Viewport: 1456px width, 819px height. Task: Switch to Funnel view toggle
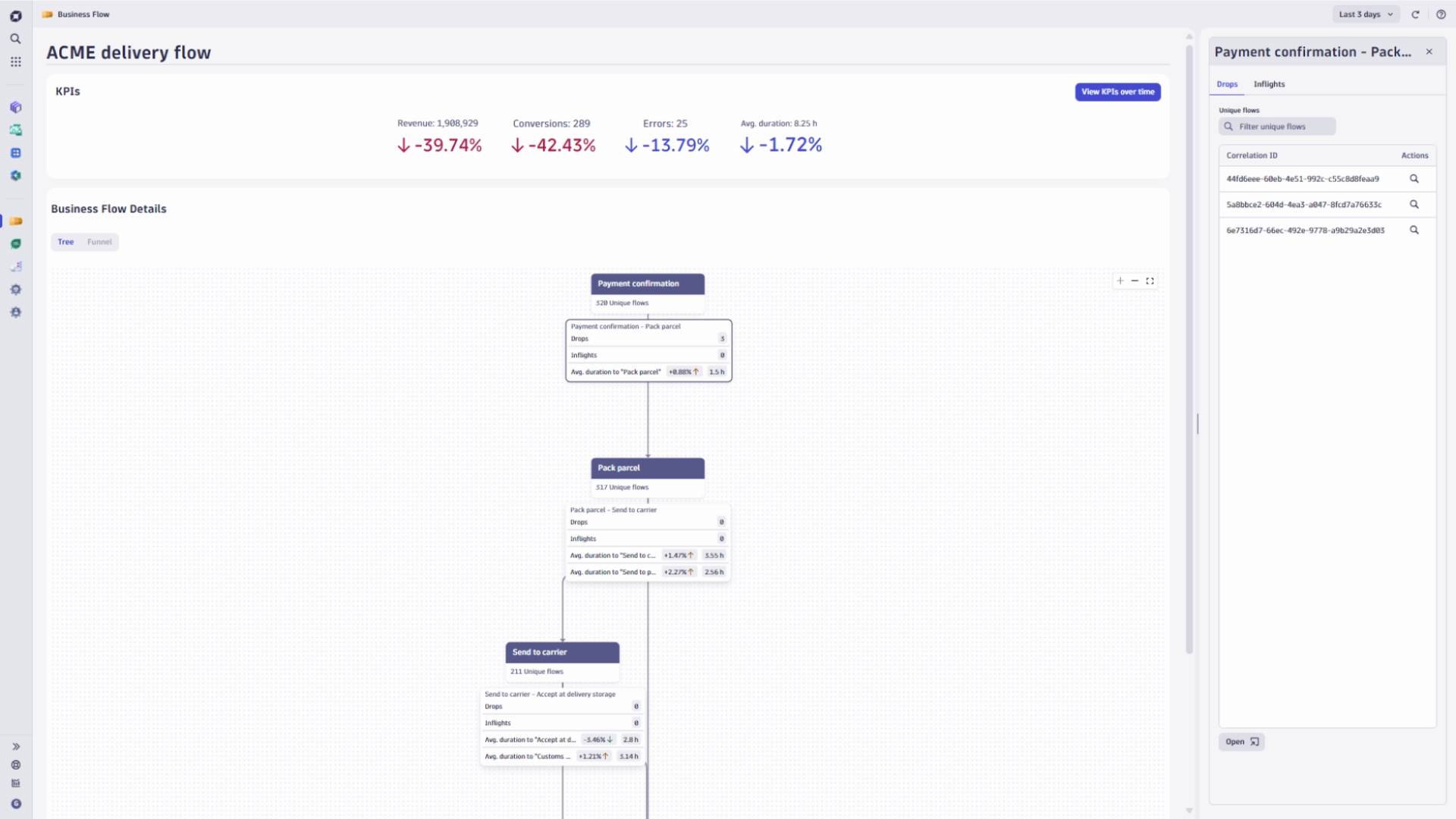tap(99, 242)
